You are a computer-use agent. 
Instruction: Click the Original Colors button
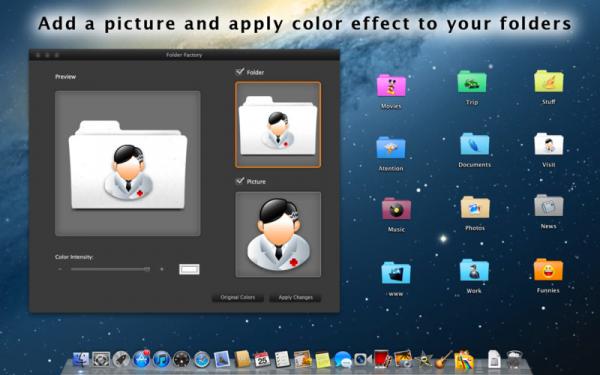[238, 298]
